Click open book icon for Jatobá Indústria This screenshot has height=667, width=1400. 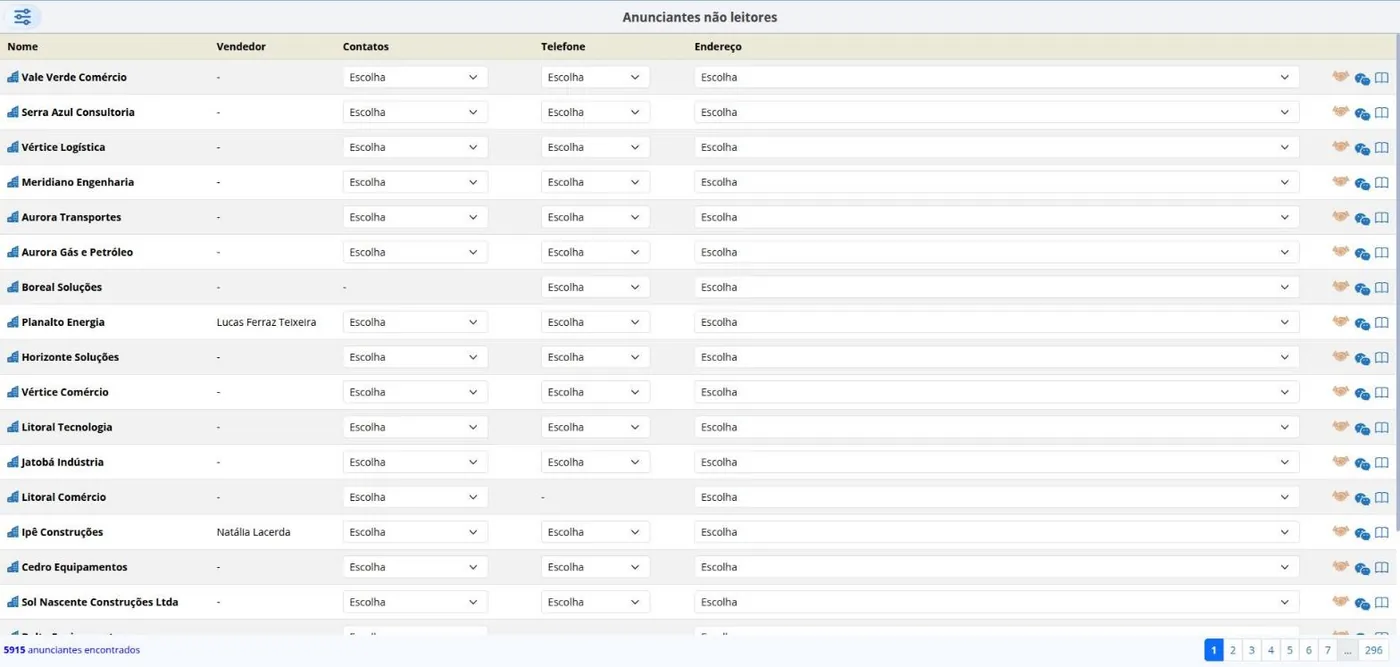click(x=1382, y=463)
